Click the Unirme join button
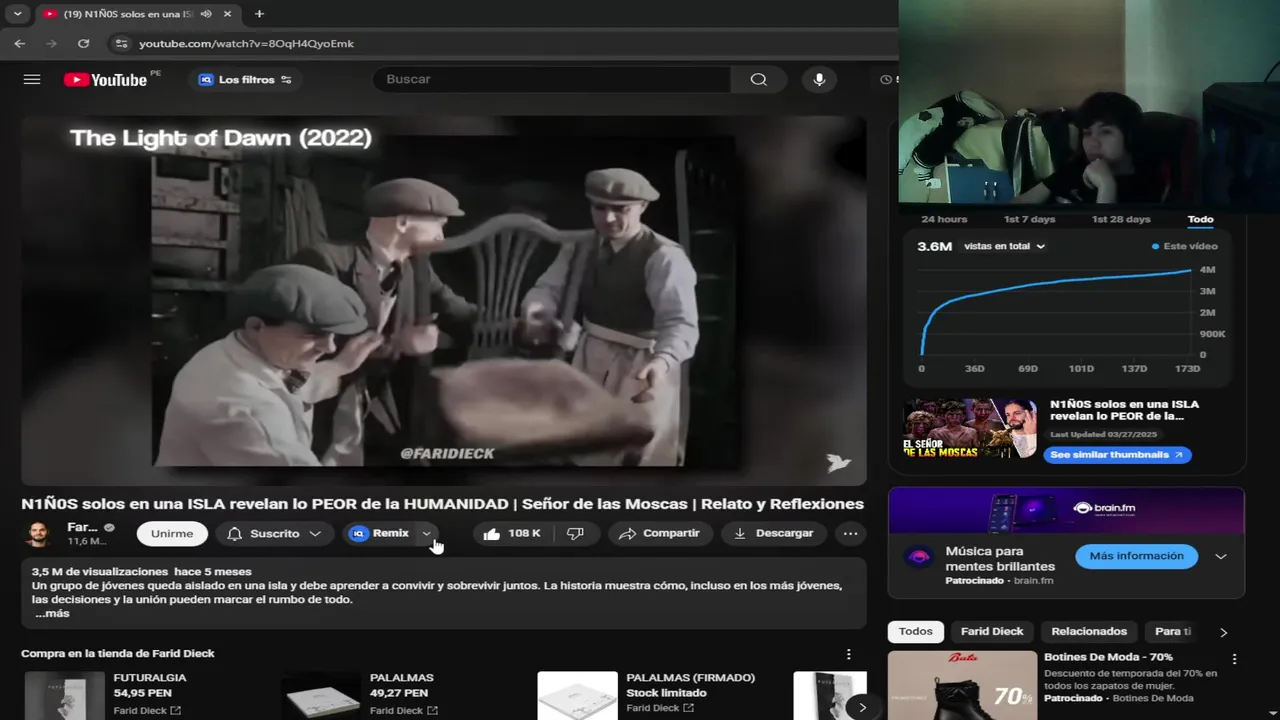Viewport: 1280px width, 720px height. [172, 533]
